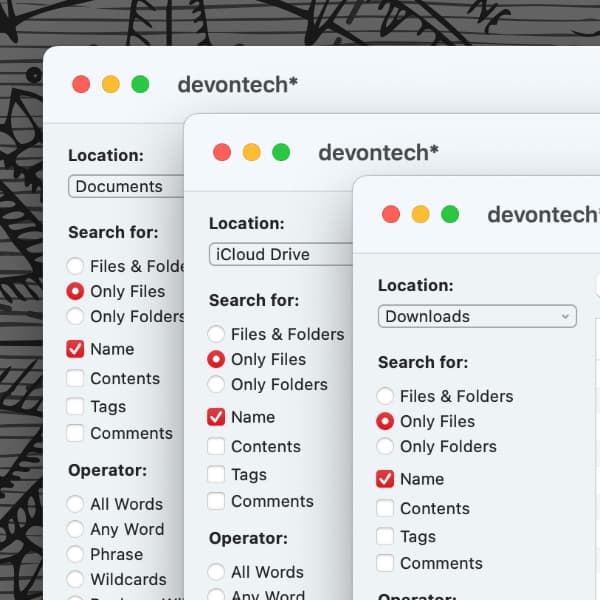Close the front Downloads window
Screen dimensions: 600x600
pyautogui.click(x=391, y=214)
